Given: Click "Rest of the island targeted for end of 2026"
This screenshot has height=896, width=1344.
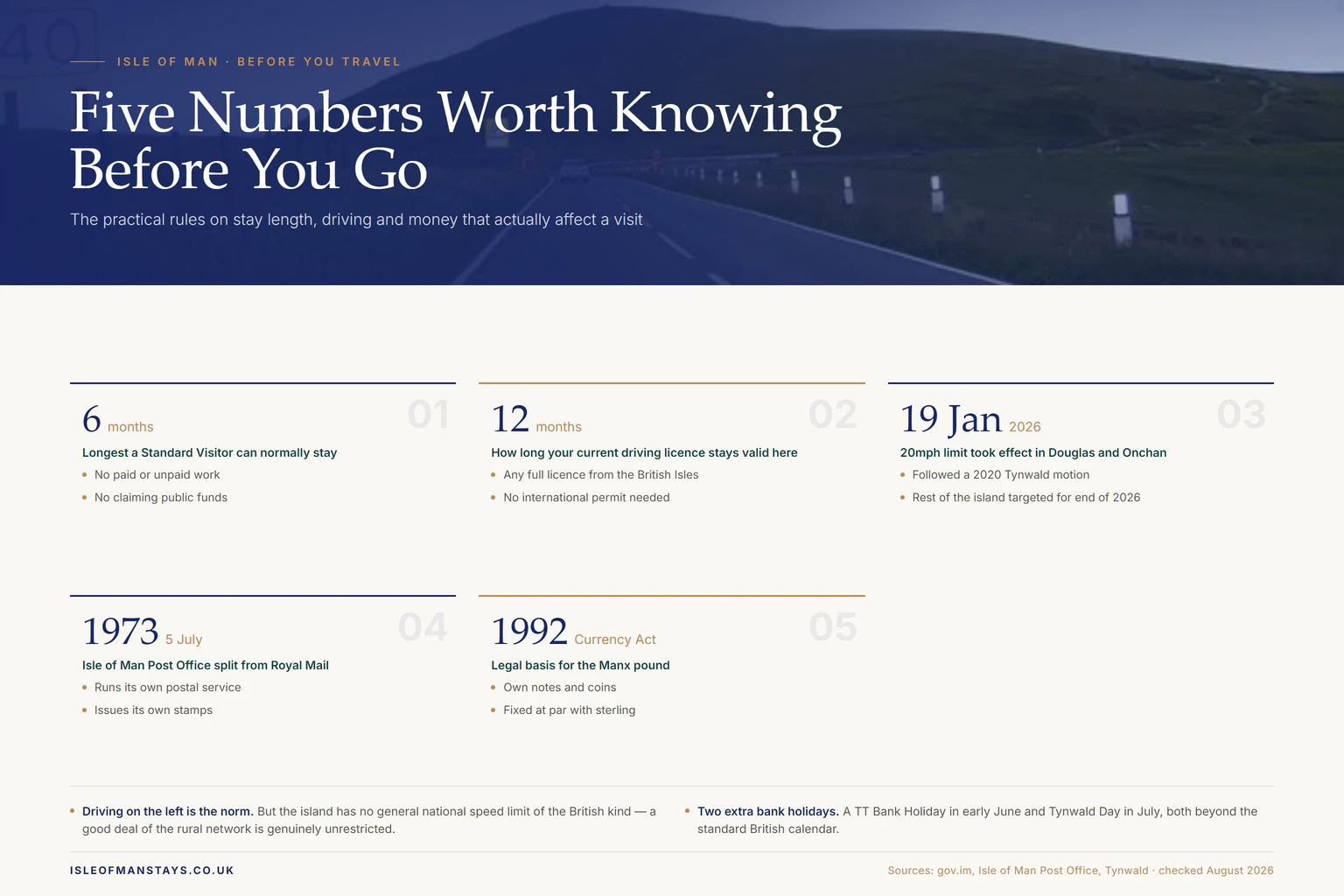Looking at the screenshot, I should (x=1026, y=498).
